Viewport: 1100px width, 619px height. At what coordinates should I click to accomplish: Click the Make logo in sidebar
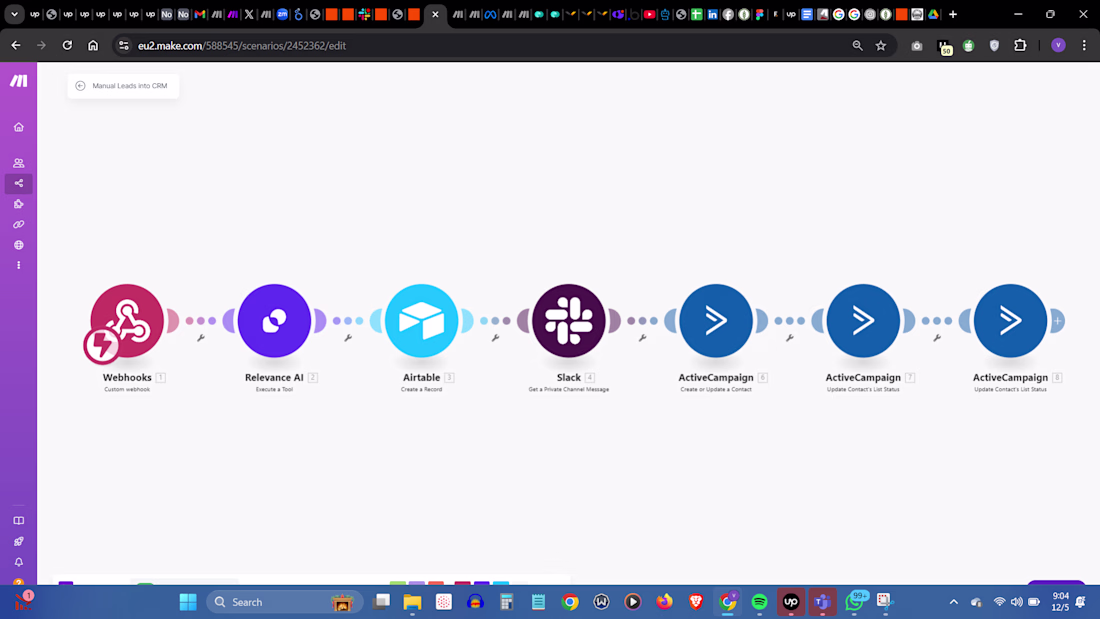tap(18, 81)
